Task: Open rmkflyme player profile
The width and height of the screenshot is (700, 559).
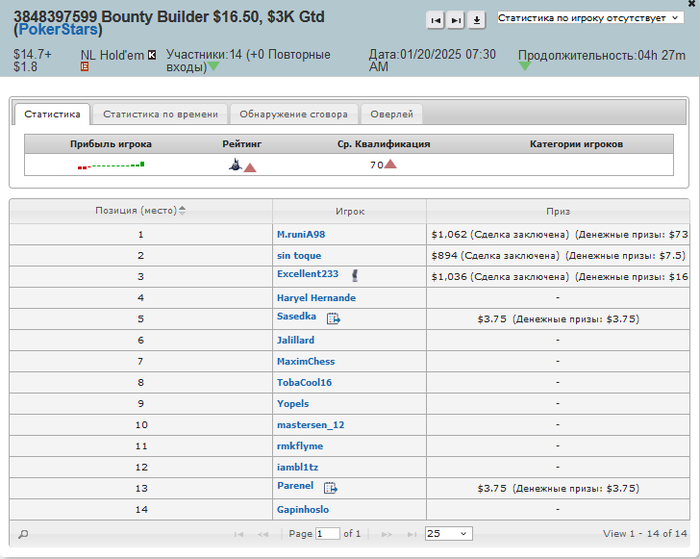Action: tap(300, 446)
